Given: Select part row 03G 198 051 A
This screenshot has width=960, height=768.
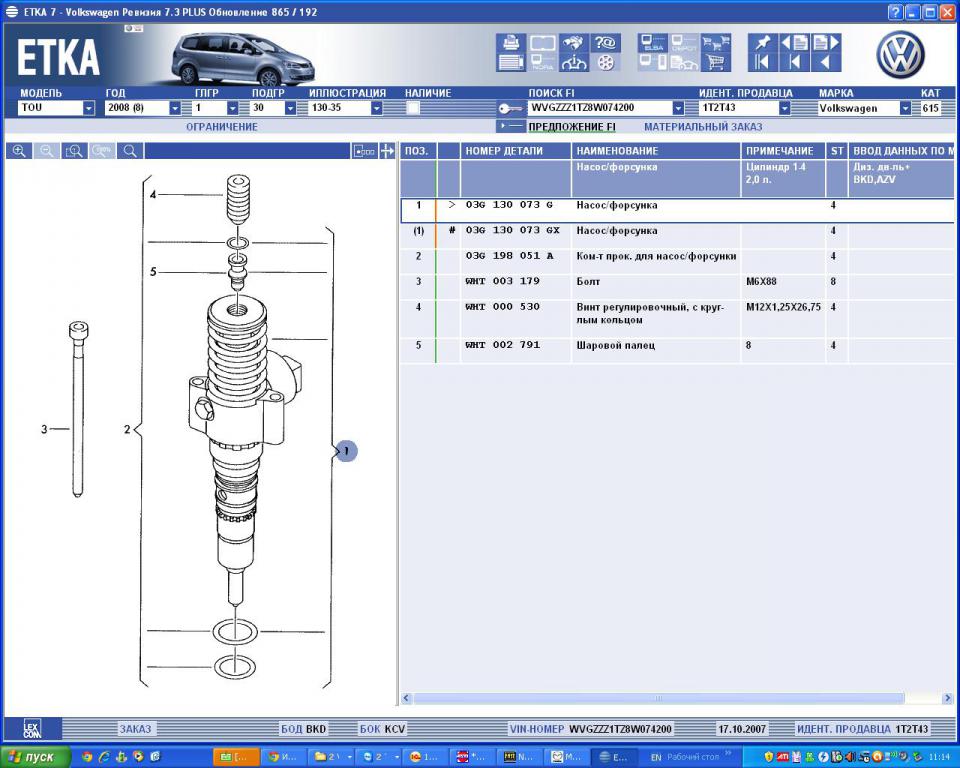Looking at the screenshot, I should [x=677, y=261].
